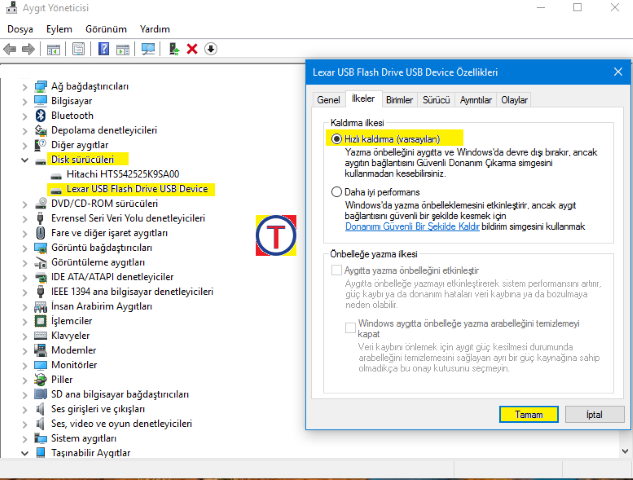Select the Hızlı kaldırma (varsayılan) radio button

[x=336, y=139]
